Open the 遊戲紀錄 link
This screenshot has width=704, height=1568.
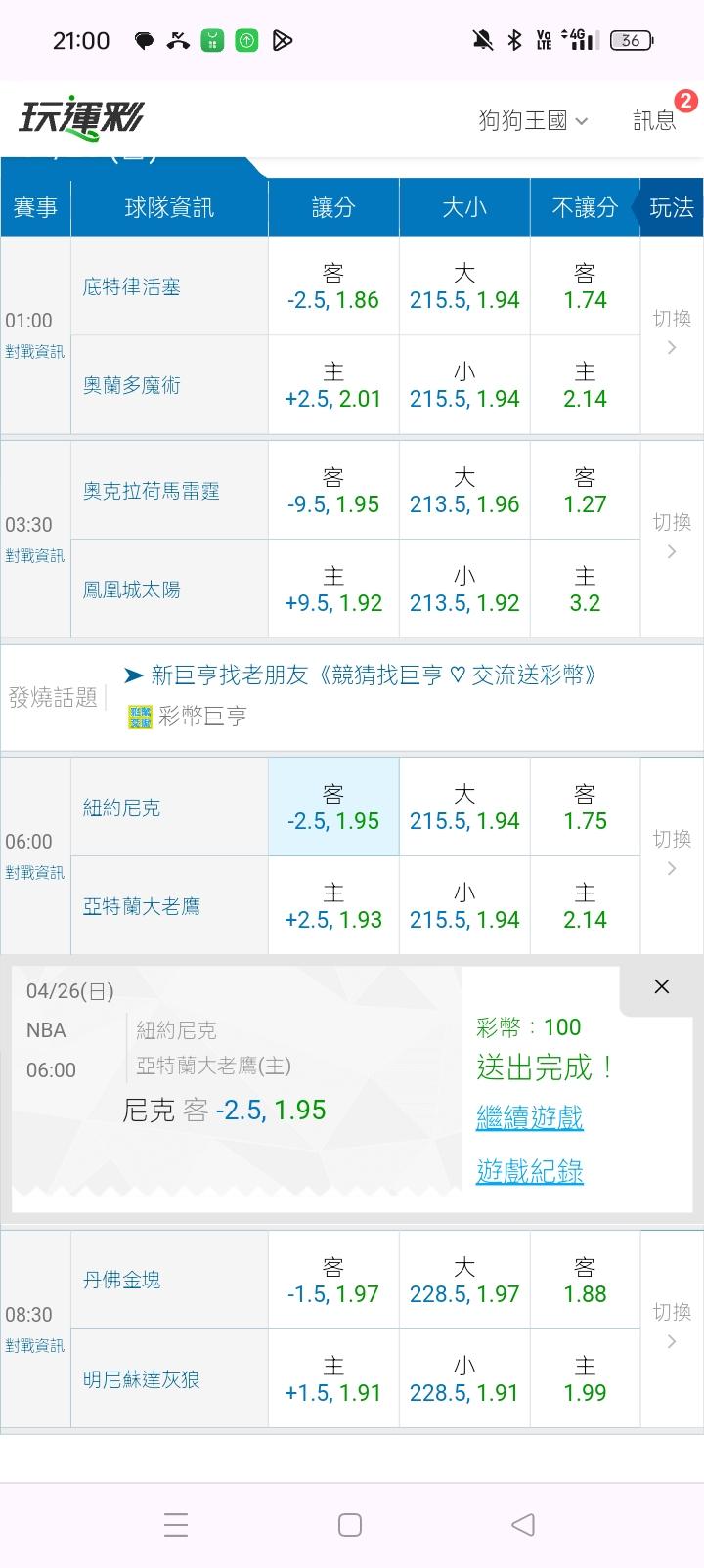click(529, 1170)
